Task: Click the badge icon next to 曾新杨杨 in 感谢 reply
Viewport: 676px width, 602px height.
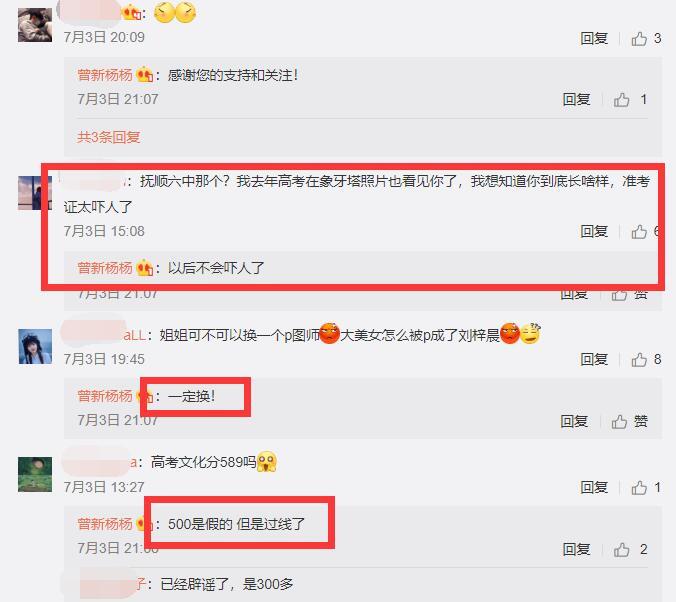Action: click(x=144, y=75)
